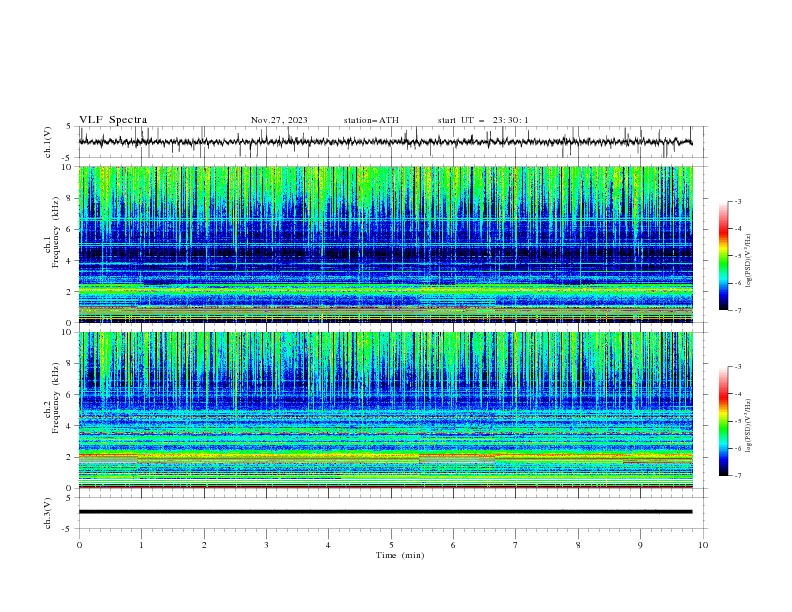Click the ch.1 colorbar gradient scale

tap(724, 256)
